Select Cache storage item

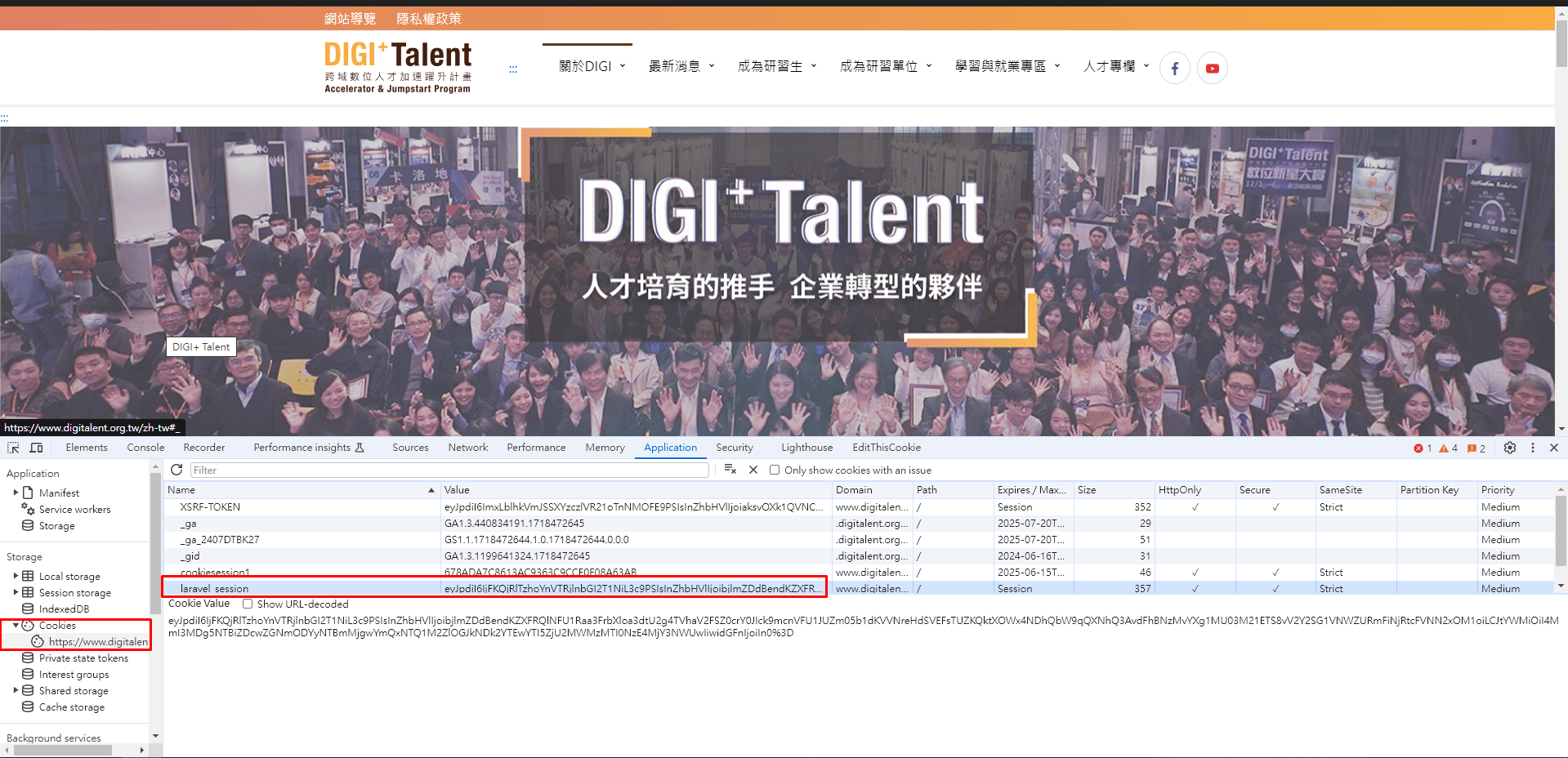click(71, 707)
